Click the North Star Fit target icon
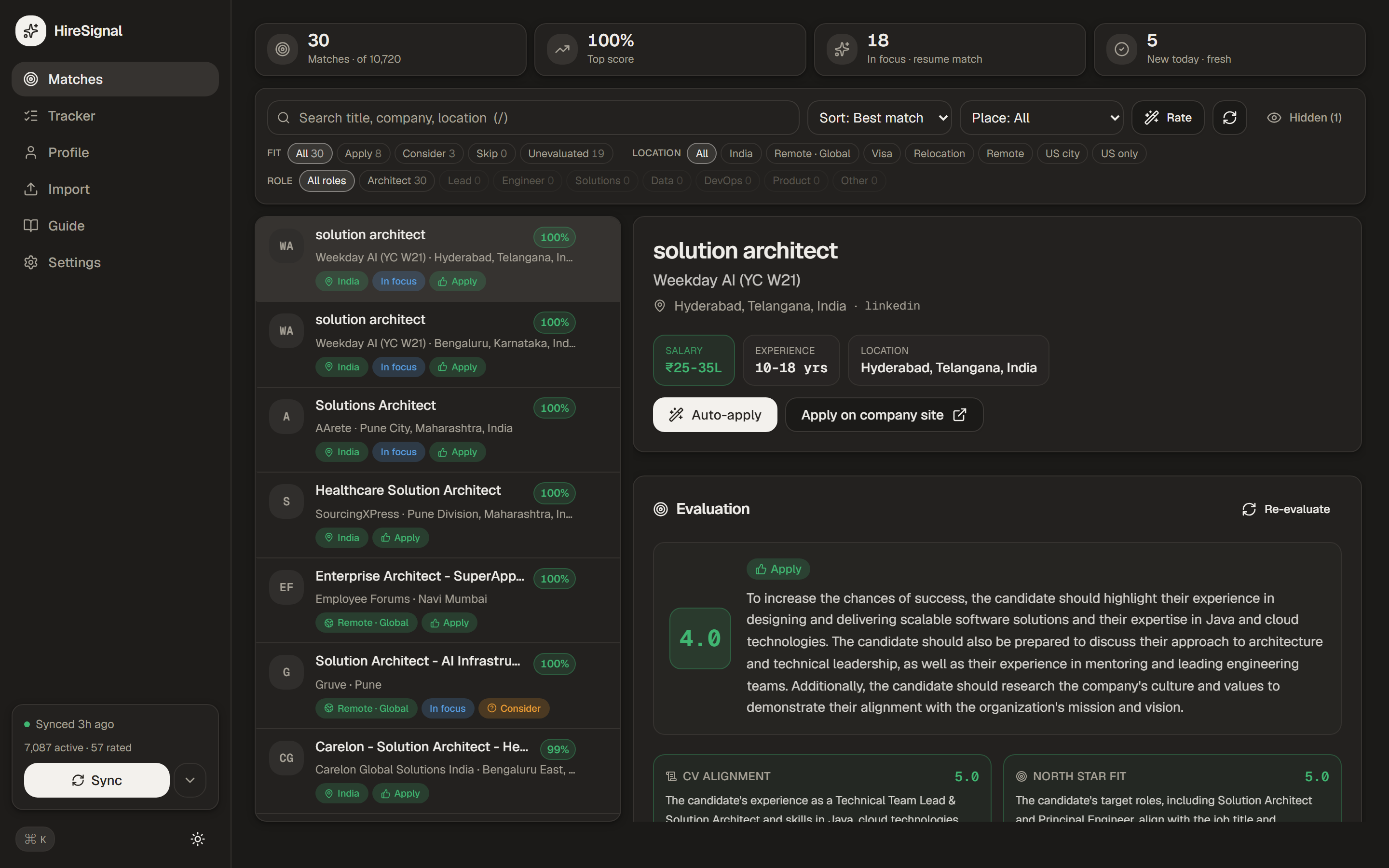1389x868 pixels. [x=1021, y=777]
